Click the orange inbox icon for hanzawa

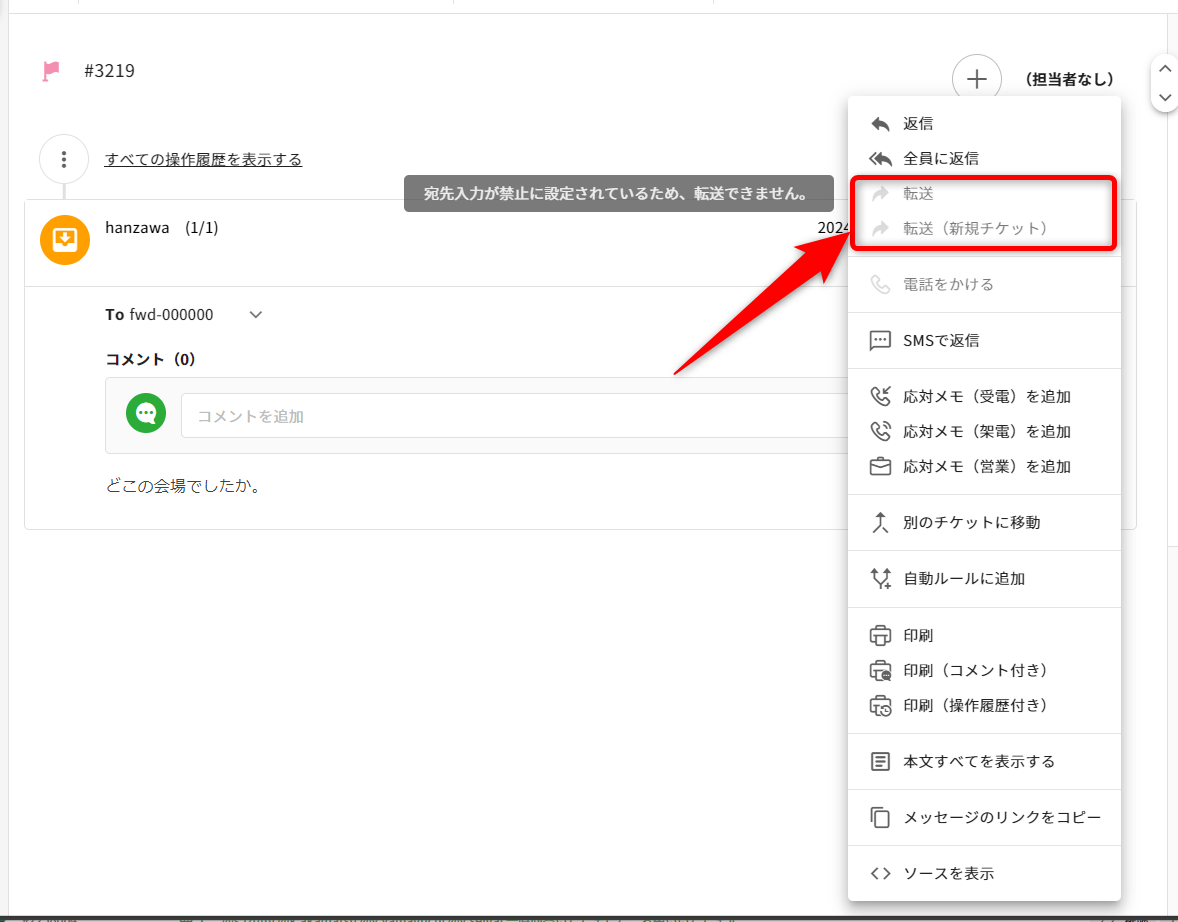pyautogui.click(x=64, y=240)
